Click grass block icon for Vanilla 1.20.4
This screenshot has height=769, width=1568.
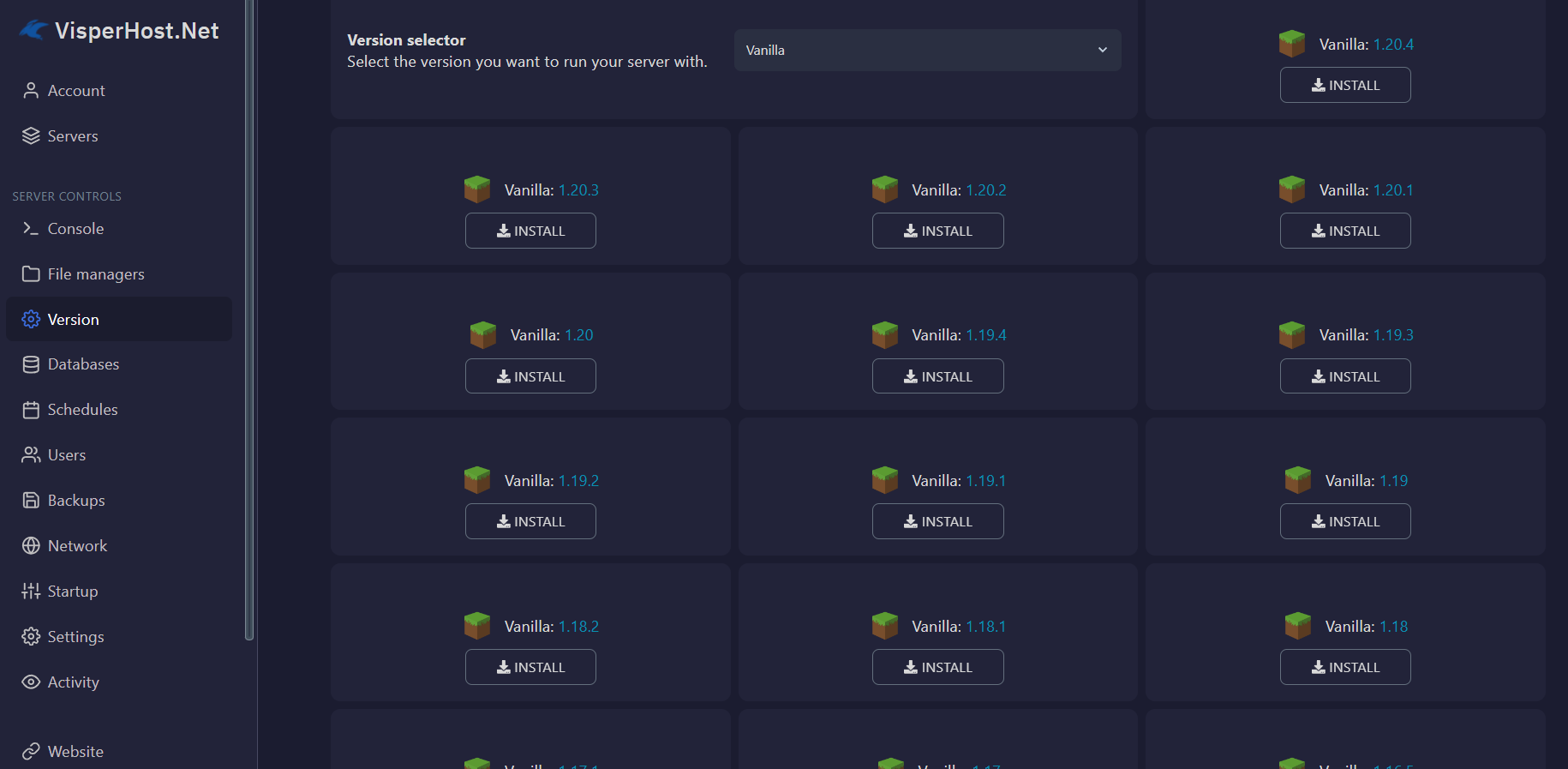1292,44
